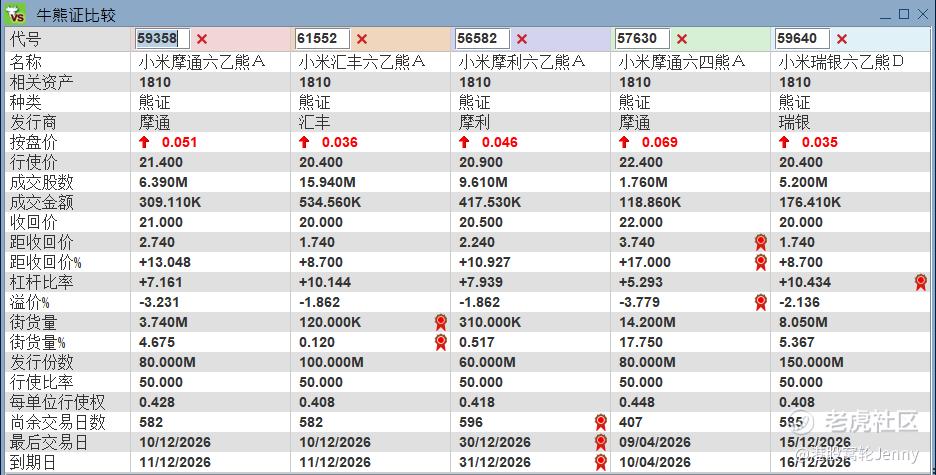This screenshot has width=936, height=475.
Task: Click the entitlement value 0.448
Action: point(636,402)
